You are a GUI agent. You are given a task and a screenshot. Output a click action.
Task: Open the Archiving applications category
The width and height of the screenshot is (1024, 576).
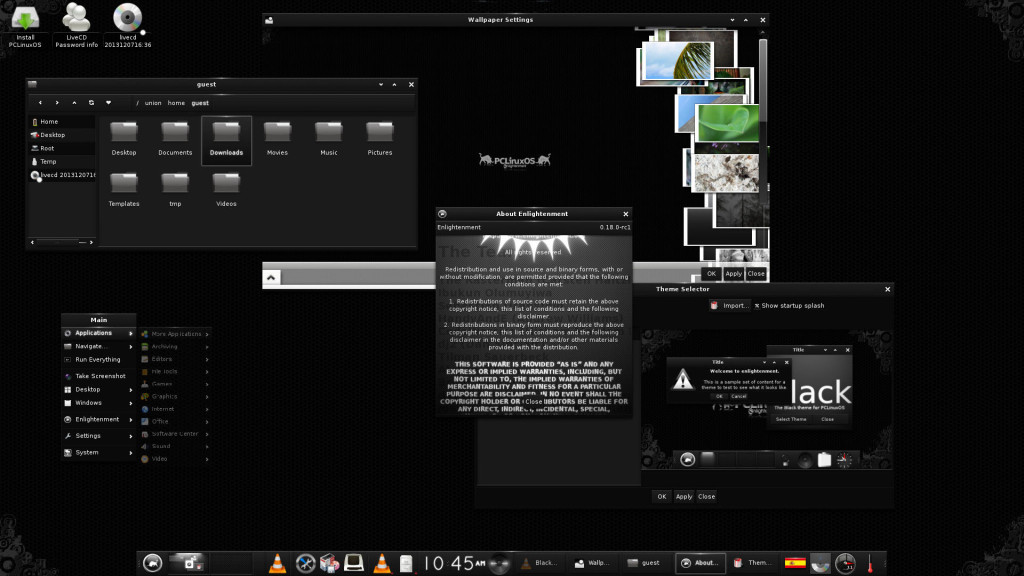pos(175,346)
